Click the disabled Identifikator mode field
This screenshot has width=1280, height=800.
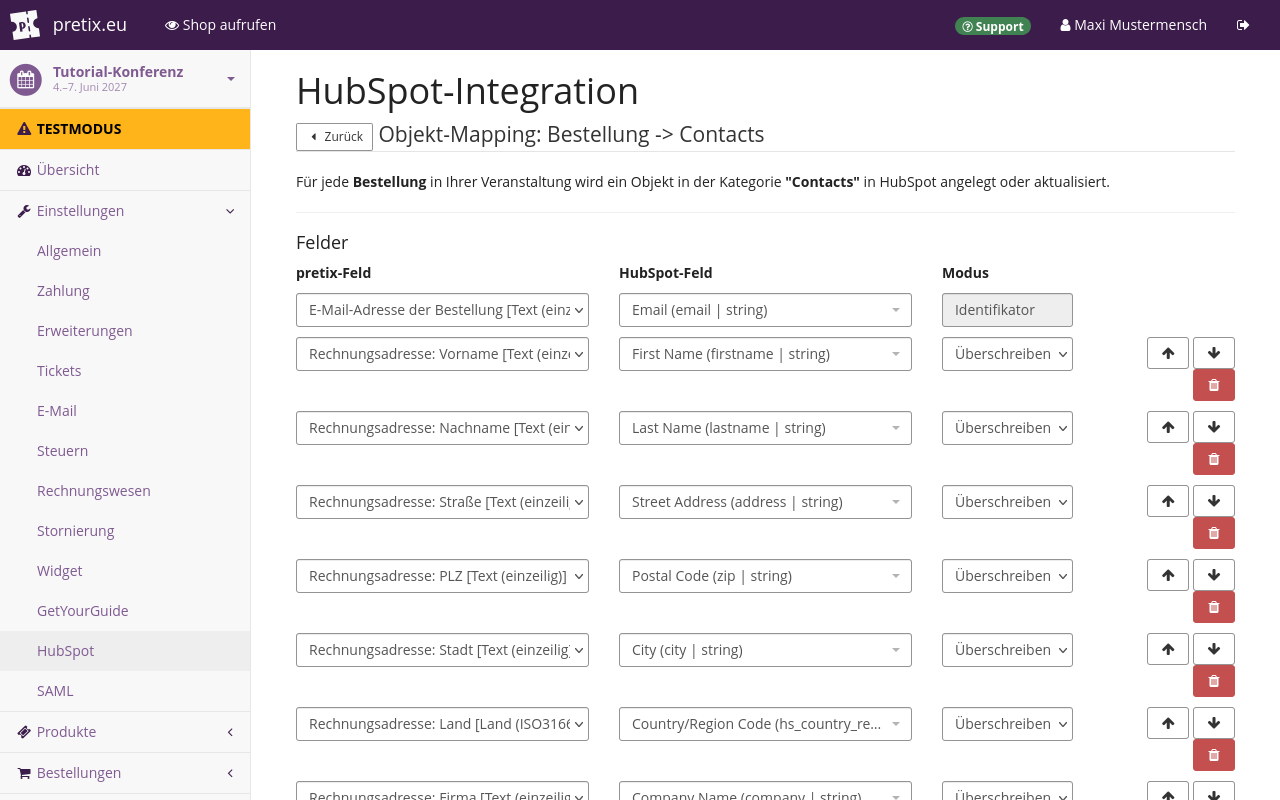point(1007,310)
